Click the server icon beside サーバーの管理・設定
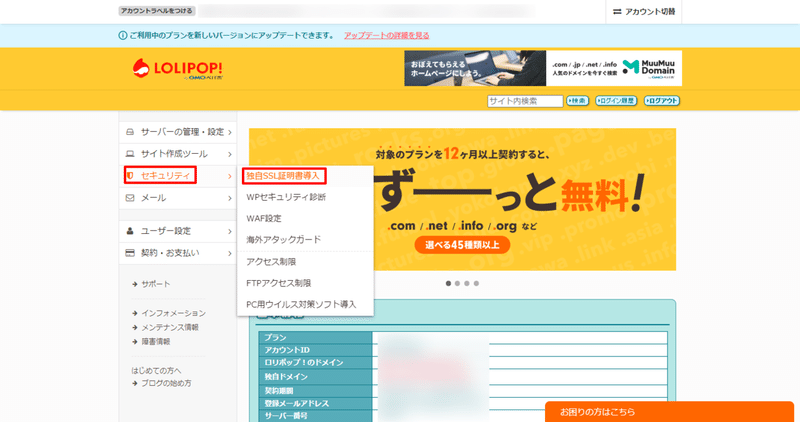Screen dimensions: 800x422 pyautogui.click(x=130, y=132)
